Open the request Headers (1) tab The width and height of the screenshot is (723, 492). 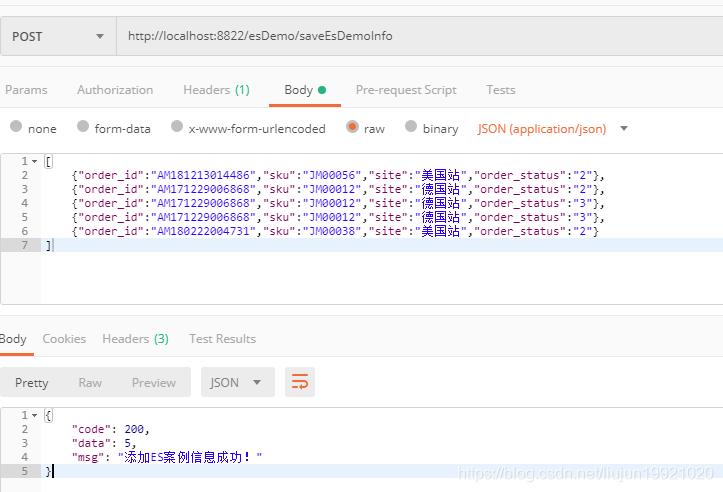point(216,90)
